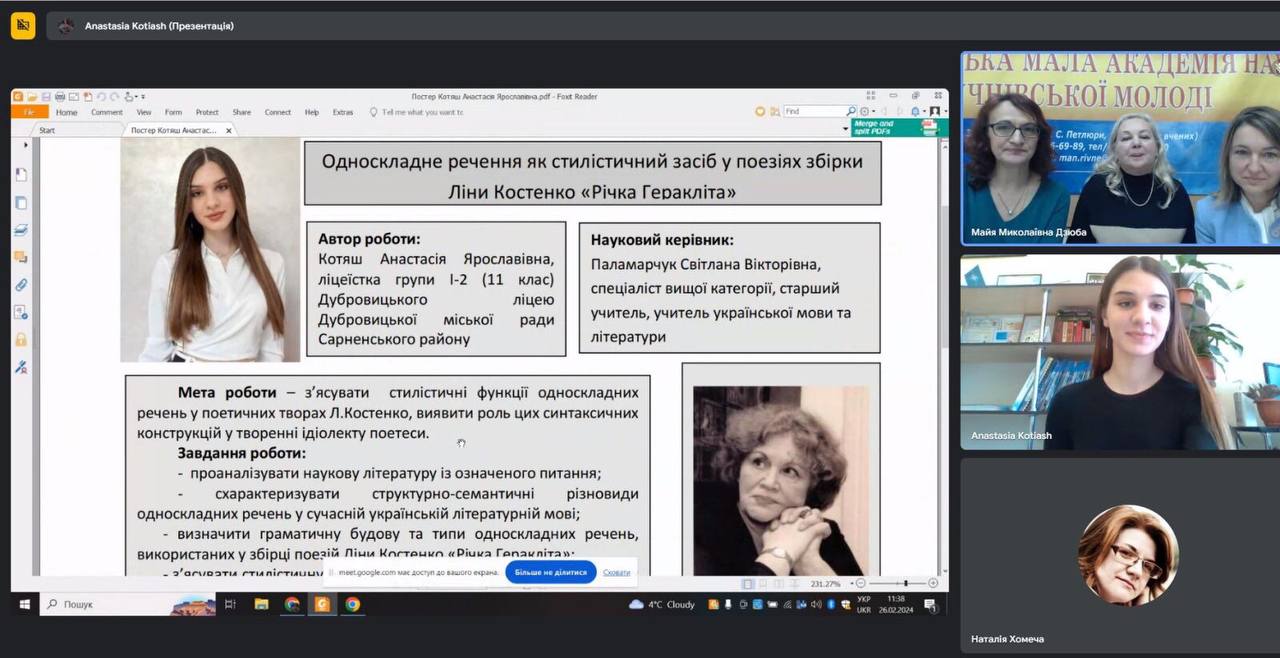Open the Layers panel in sidebar
This screenshot has height=658, width=1280.
(x=21, y=230)
